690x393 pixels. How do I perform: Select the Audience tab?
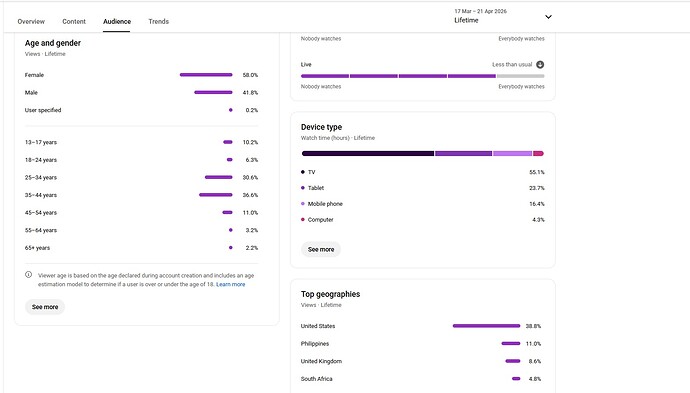click(117, 21)
